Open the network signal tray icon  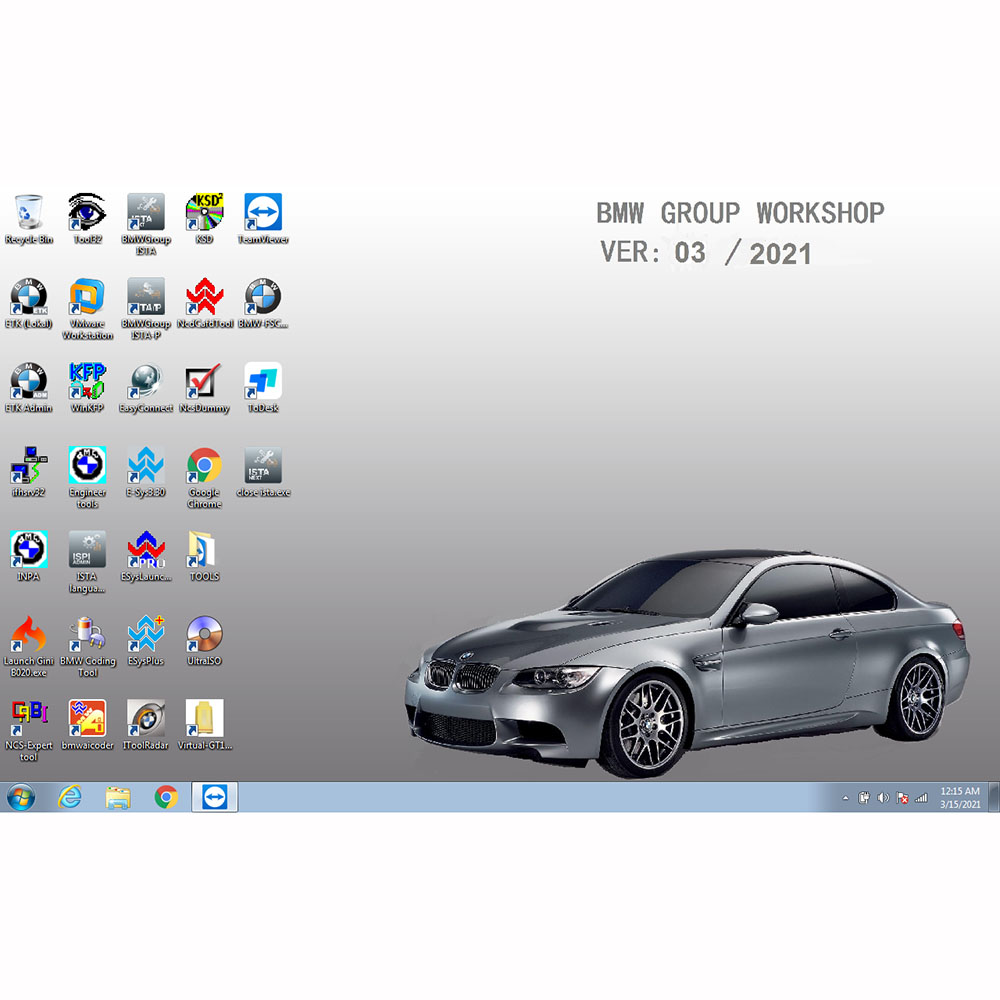click(x=922, y=798)
